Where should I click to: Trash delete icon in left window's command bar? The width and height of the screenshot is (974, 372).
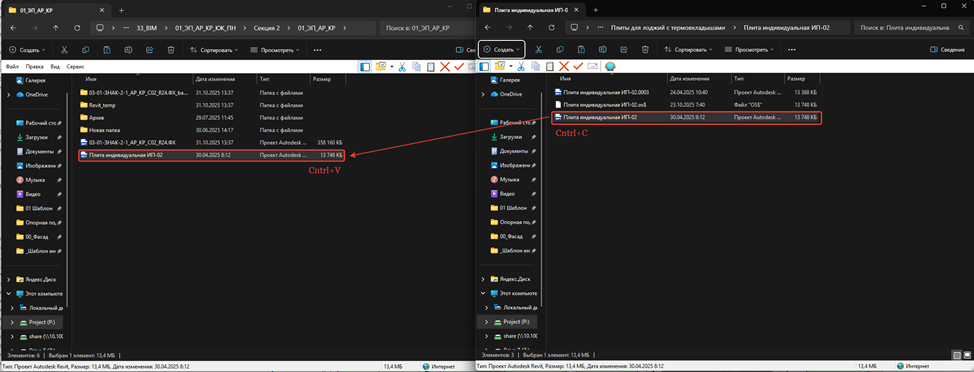click(171, 50)
